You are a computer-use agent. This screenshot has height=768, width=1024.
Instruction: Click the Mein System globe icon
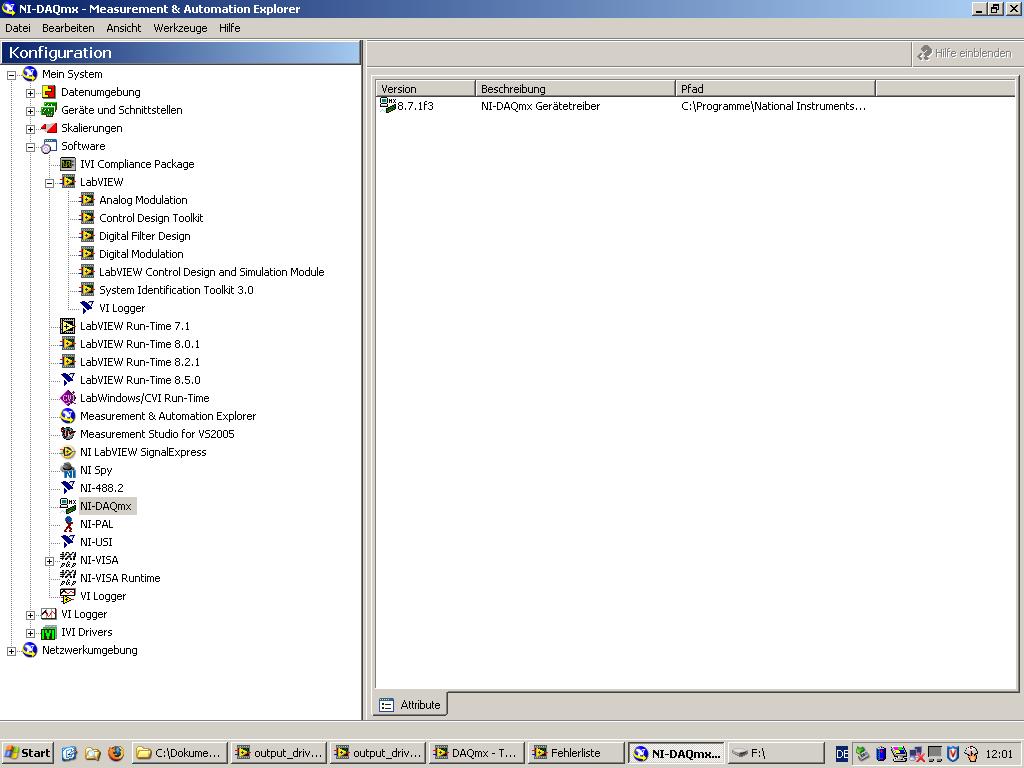point(30,74)
